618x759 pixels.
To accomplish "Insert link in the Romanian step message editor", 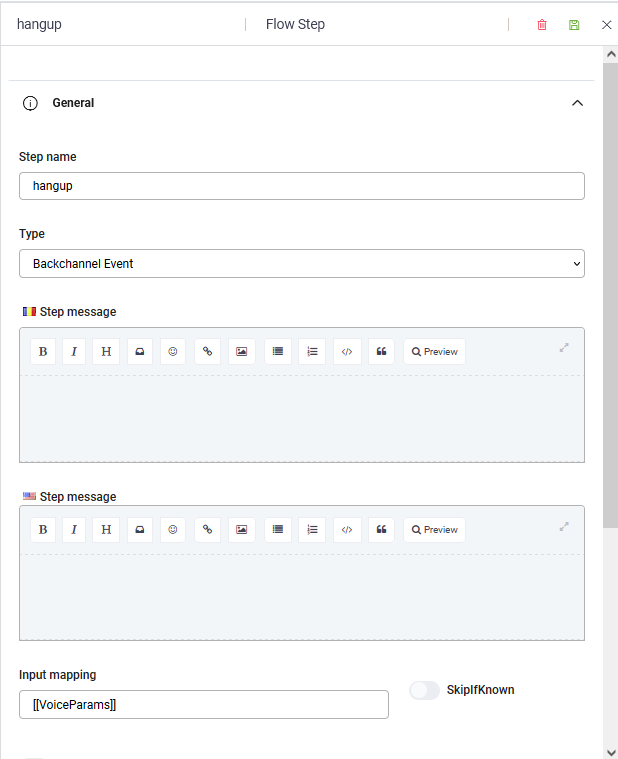I will [207, 351].
